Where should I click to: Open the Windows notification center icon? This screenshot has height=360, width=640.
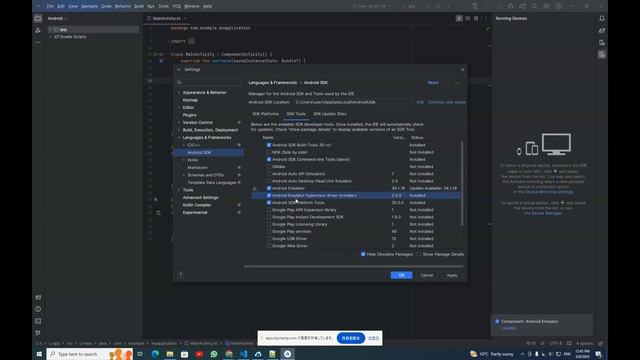click(598, 354)
